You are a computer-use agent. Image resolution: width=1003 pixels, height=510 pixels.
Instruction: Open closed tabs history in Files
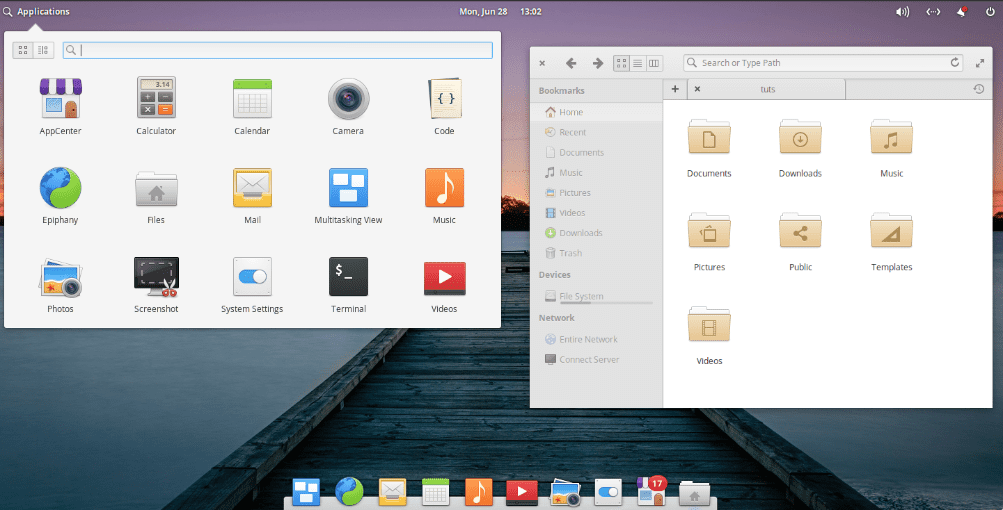pos(979,89)
